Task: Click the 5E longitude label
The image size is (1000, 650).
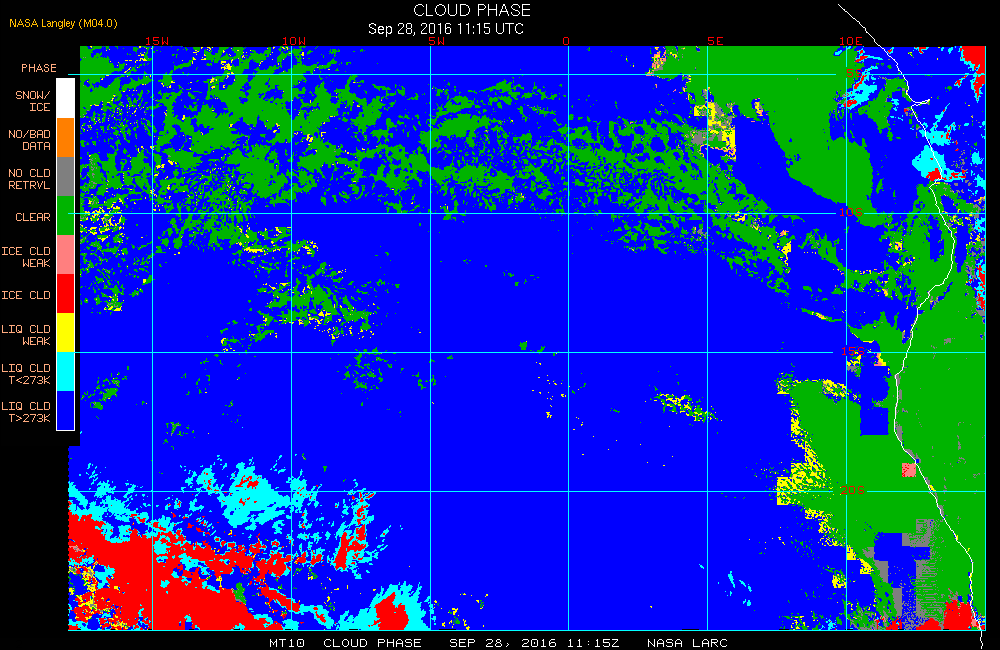Action: [715, 41]
